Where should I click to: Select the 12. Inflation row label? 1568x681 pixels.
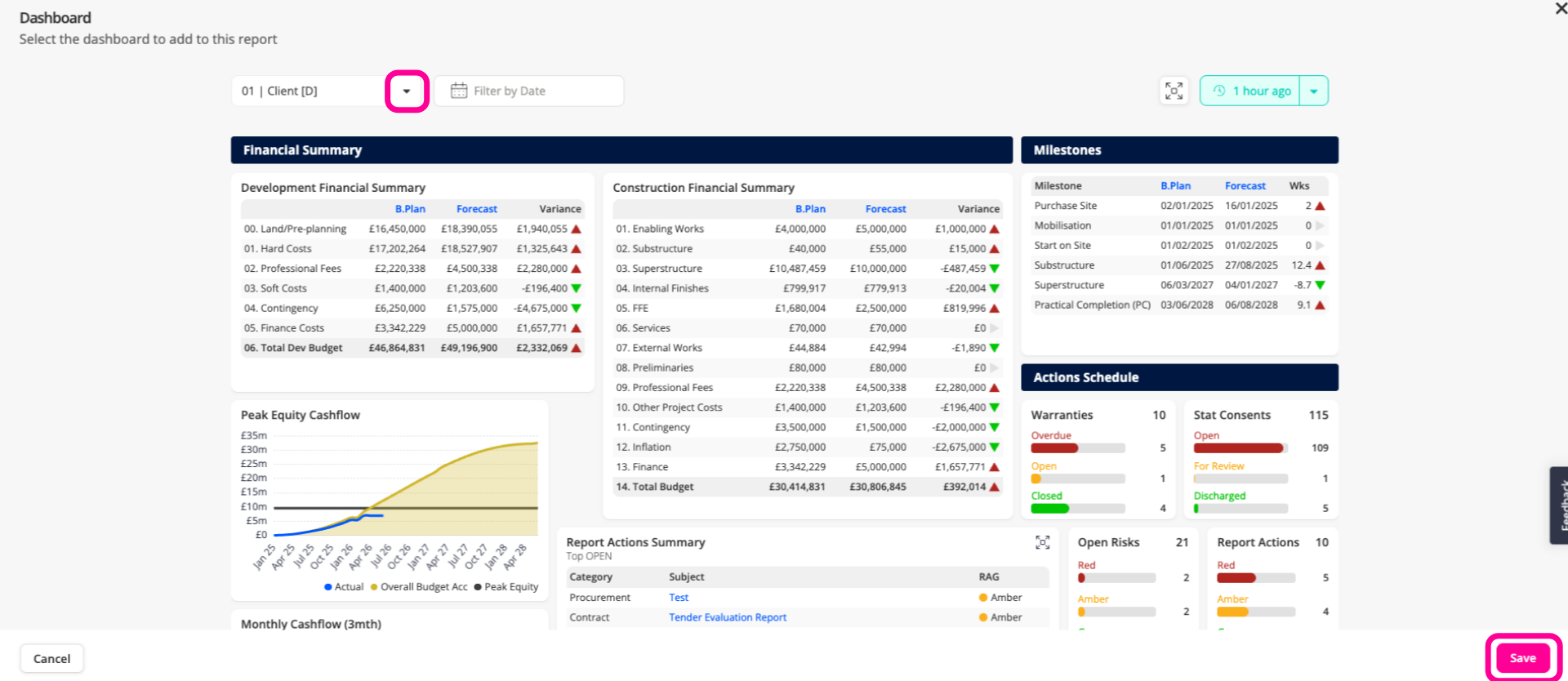[x=644, y=447]
